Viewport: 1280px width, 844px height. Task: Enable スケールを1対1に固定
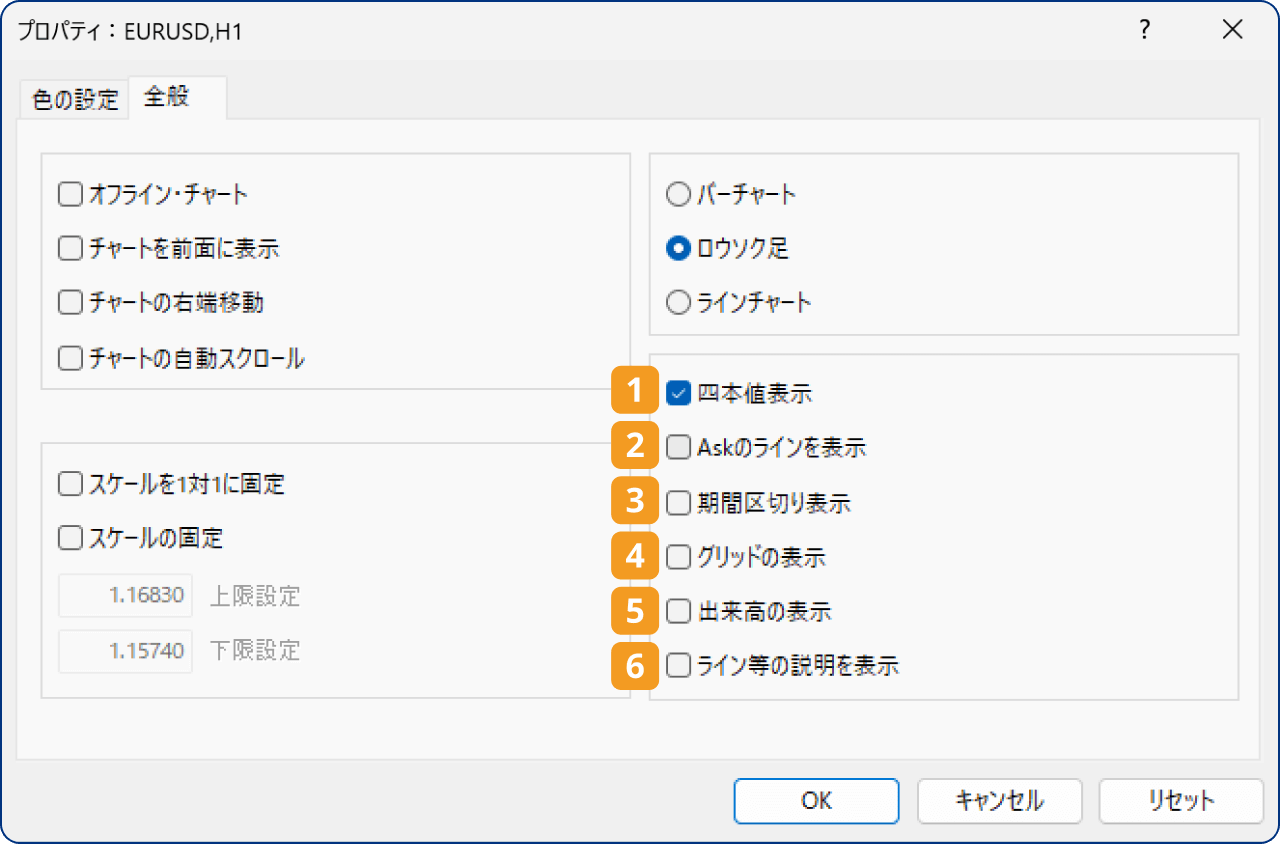pos(69,483)
